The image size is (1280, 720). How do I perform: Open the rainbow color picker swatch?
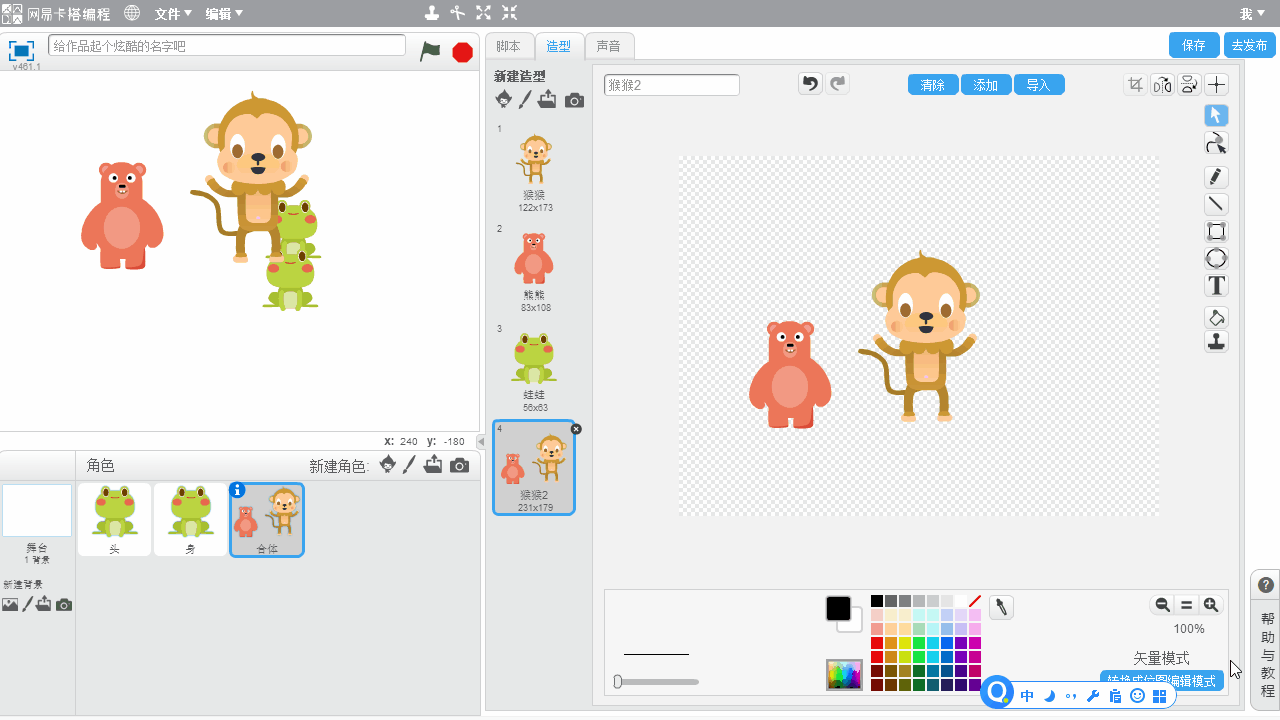point(844,675)
